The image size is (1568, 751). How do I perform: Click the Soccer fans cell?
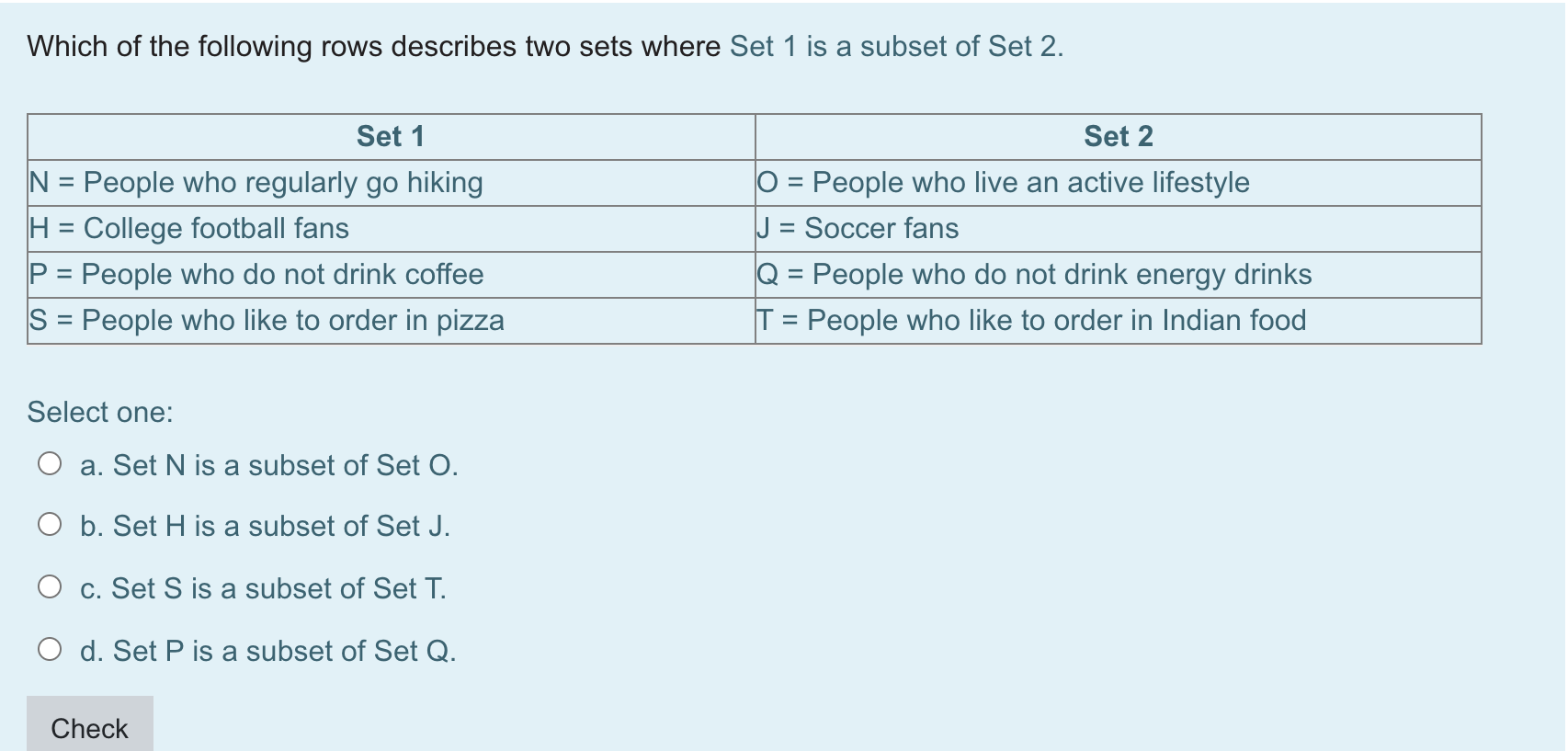[856, 229]
